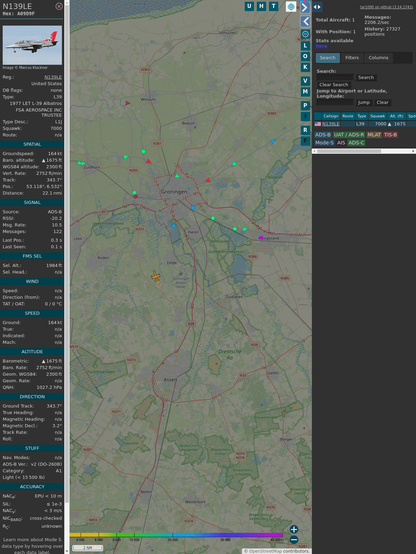Sort table by Route column header
Viewport: 416px width, 554px height.
click(x=348, y=116)
